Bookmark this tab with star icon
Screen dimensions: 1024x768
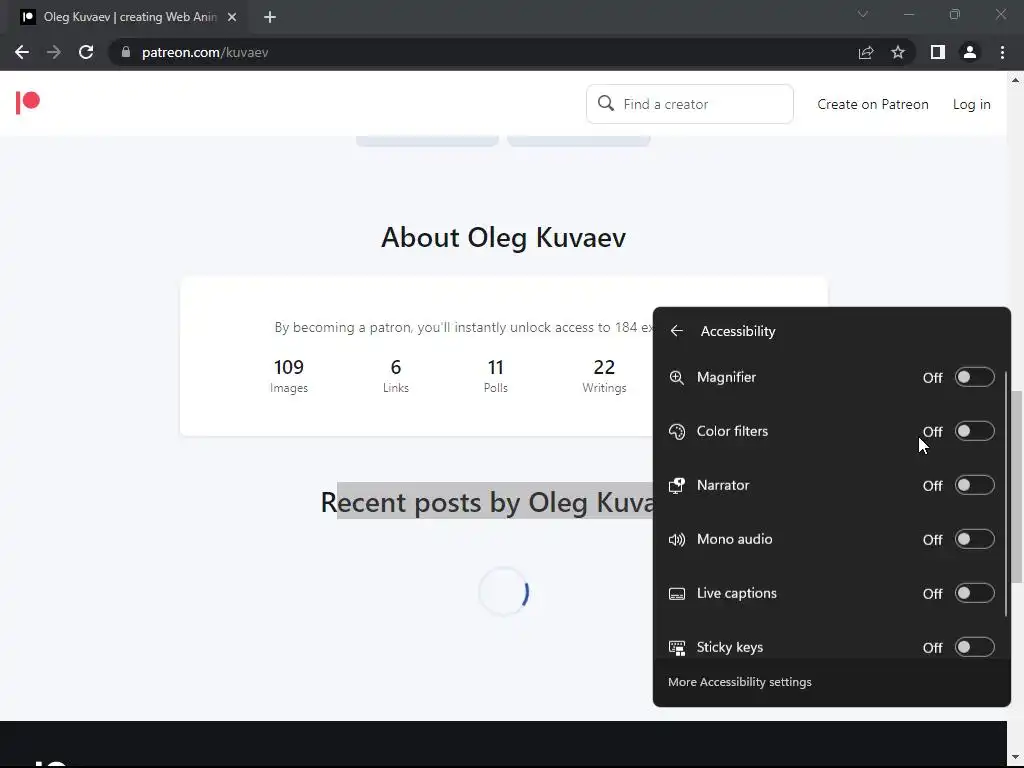[x=898, y=52]
